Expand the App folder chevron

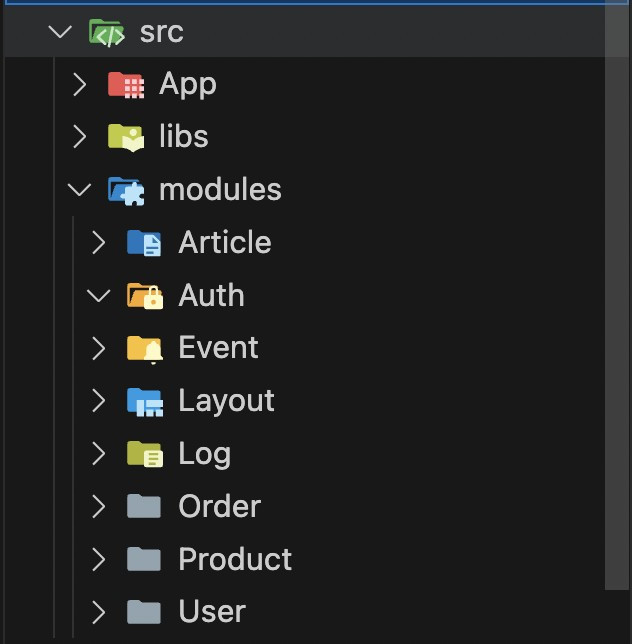click(x=79, y=85)
